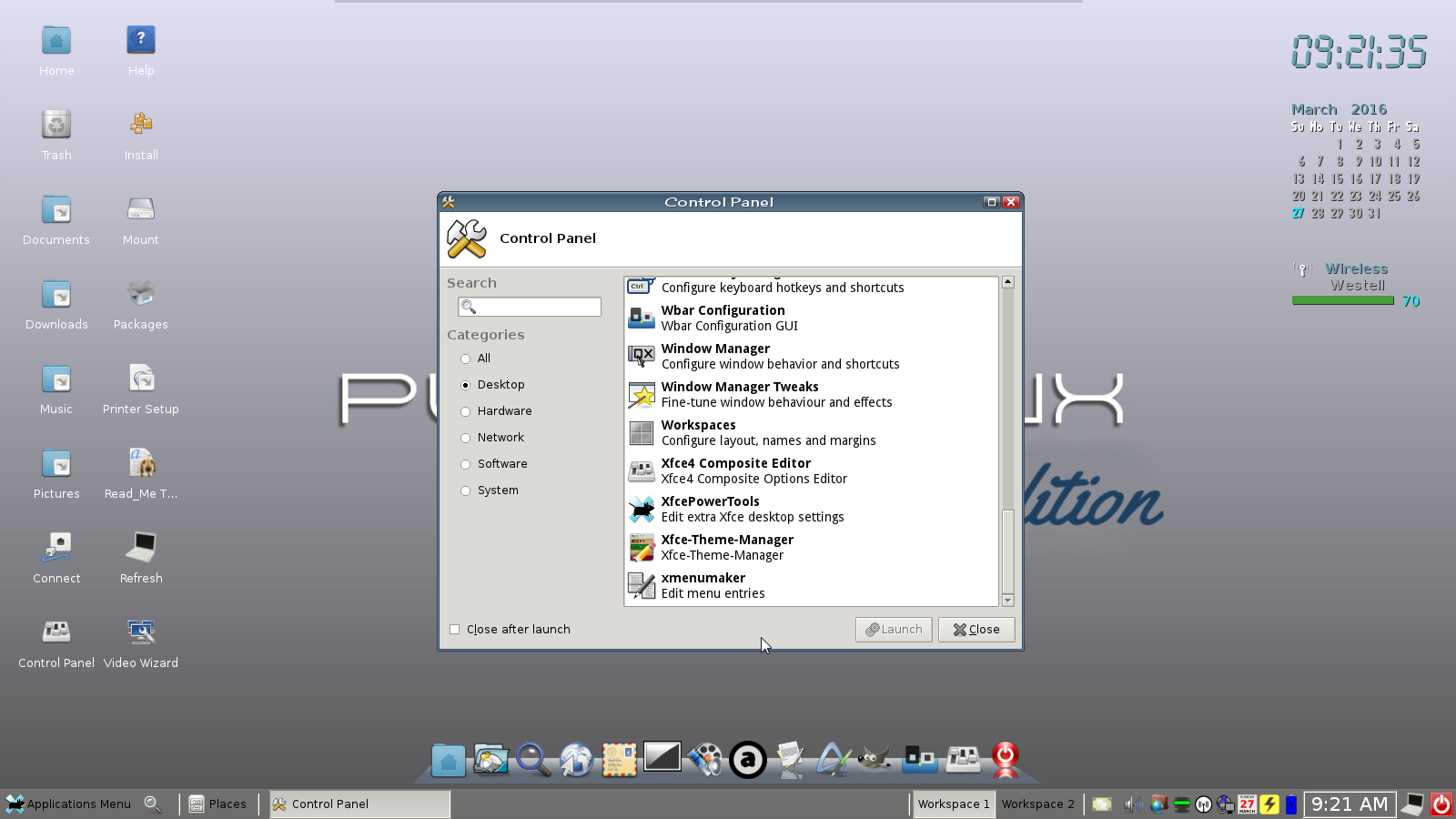Screen dimensions: 1456x819
Task: Click the calendar date tray icon
Action: point(1247,804)
